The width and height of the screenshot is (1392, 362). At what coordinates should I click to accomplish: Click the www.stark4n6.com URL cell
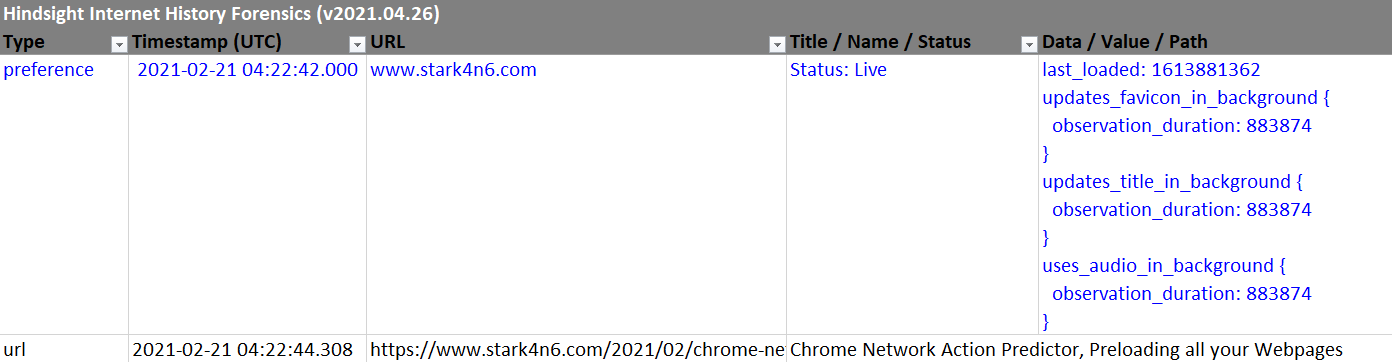click(x=576, y=194)
